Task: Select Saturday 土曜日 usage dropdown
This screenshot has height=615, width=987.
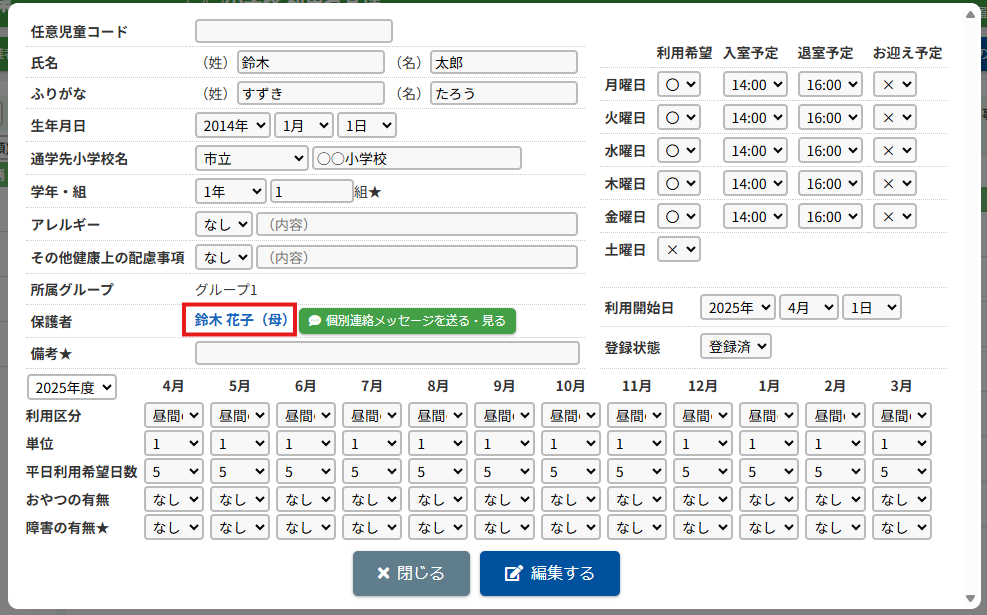Action: tap(678, 249)
